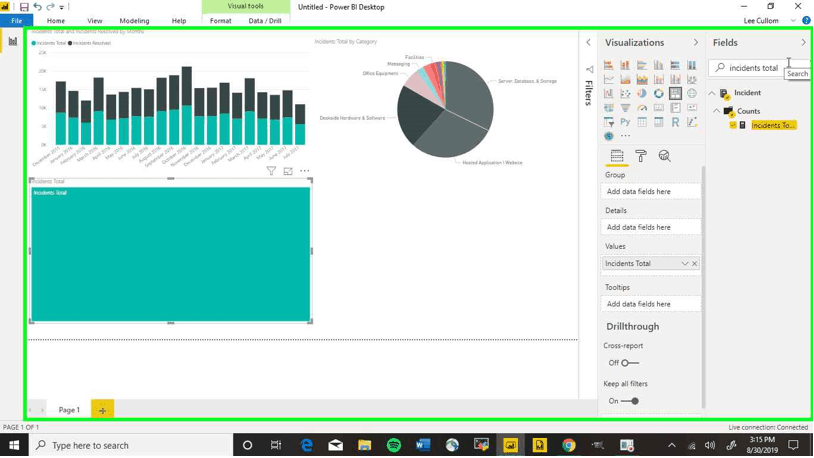Image resolution: width=814 pixels, height=458 pixels.
Task: Select the Table visualization
Action: (642, 122)
